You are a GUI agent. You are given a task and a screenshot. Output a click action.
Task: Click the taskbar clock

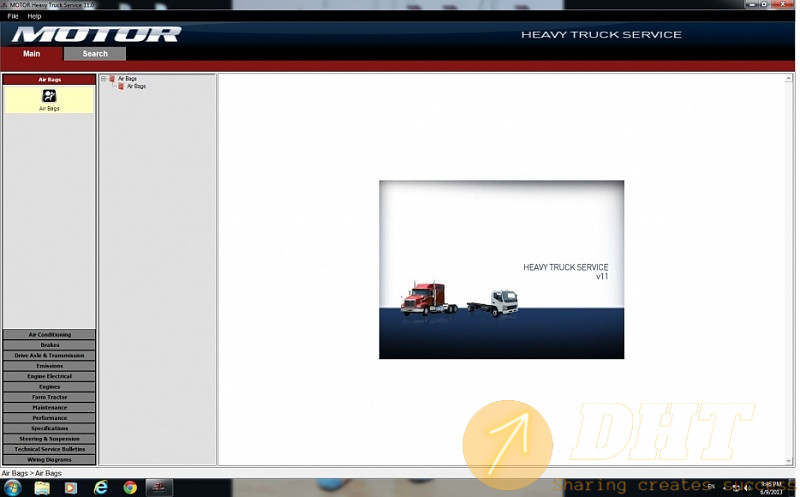tap(771, 488)
